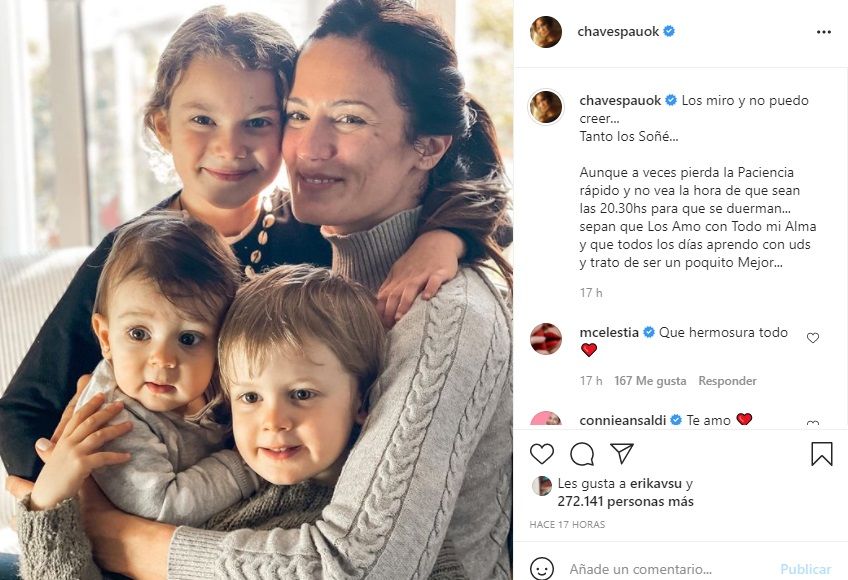Like connieansaldi's comment heart
Image resolution: width=848 pixels, height=580 pixels.
[x=813, y=424]
